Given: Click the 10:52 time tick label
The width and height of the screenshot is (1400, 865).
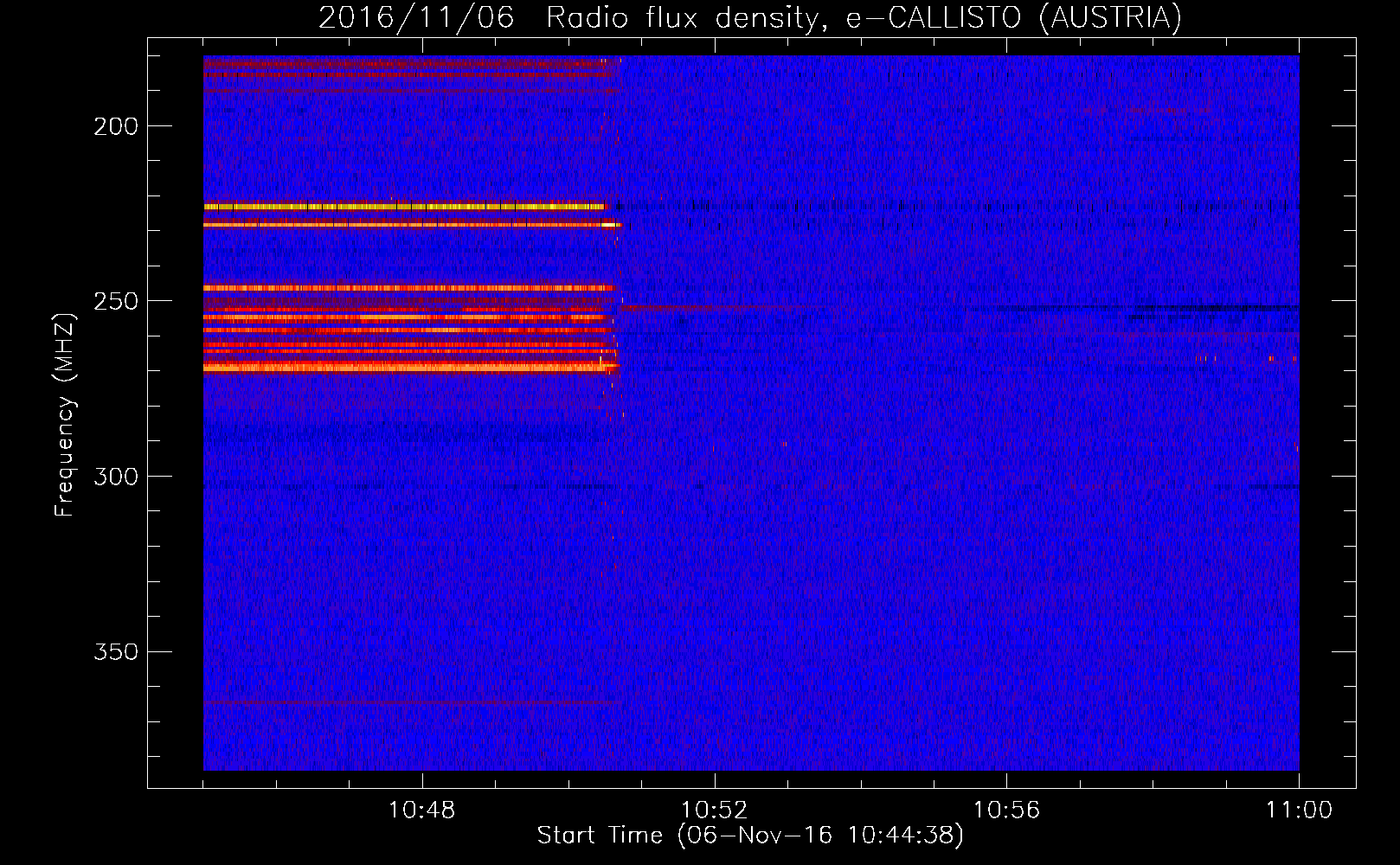Looking at the screenshot, I should 714,811.
